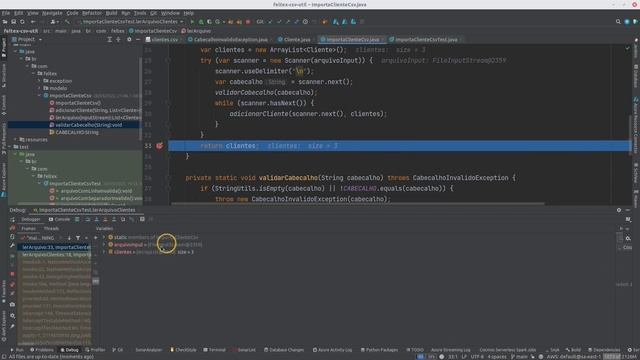Image resolution: width=640 pixels, height=360 pixels.
Task: Open the Run menu
Action: tap(126, 13)
